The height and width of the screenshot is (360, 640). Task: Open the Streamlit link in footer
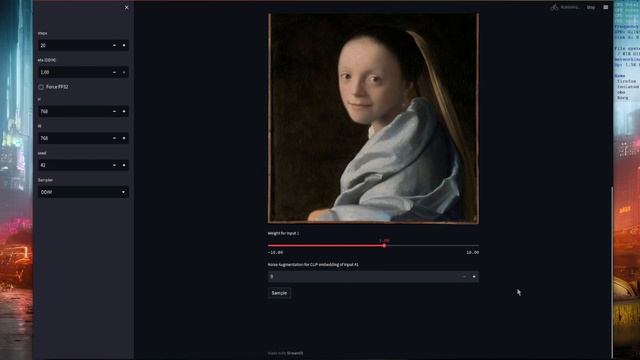[x=294, y=353]
